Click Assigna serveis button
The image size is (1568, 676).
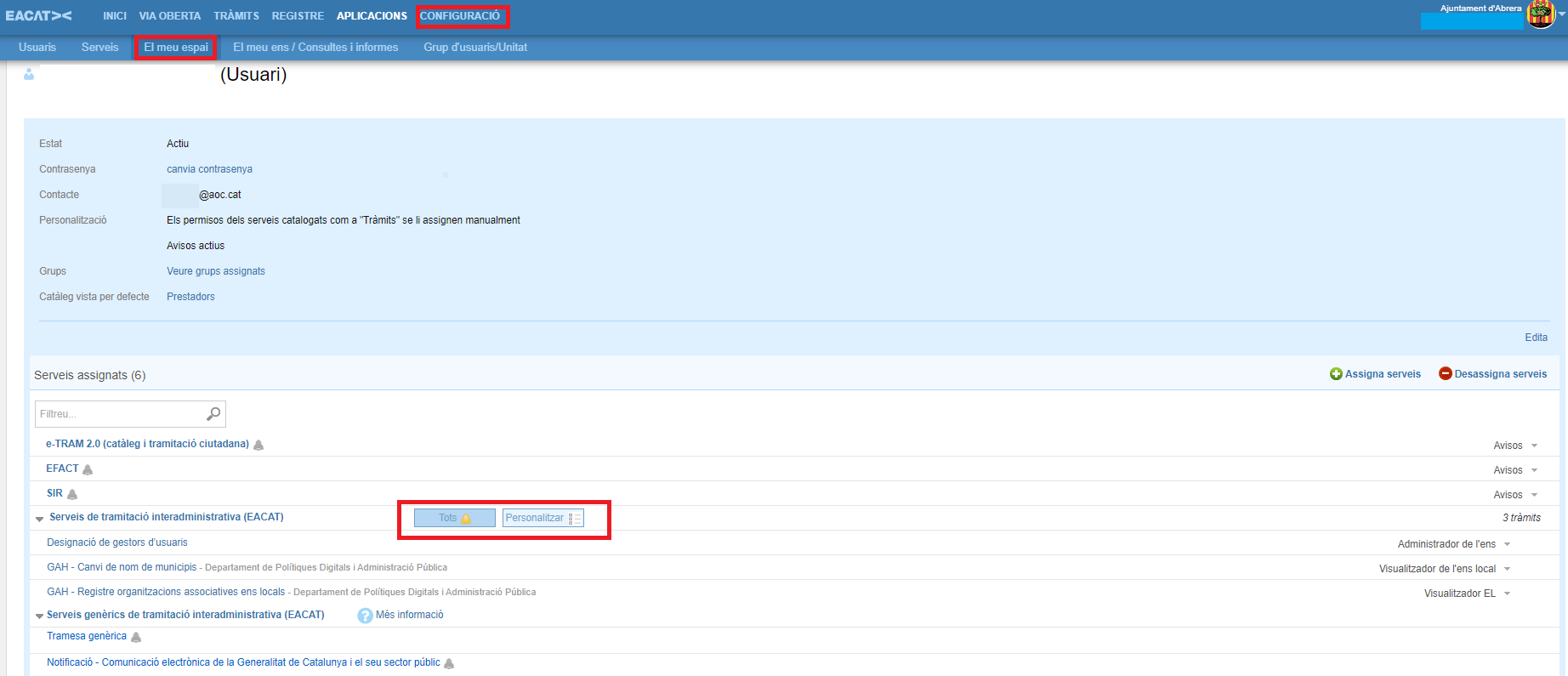tap(1375, 374)
